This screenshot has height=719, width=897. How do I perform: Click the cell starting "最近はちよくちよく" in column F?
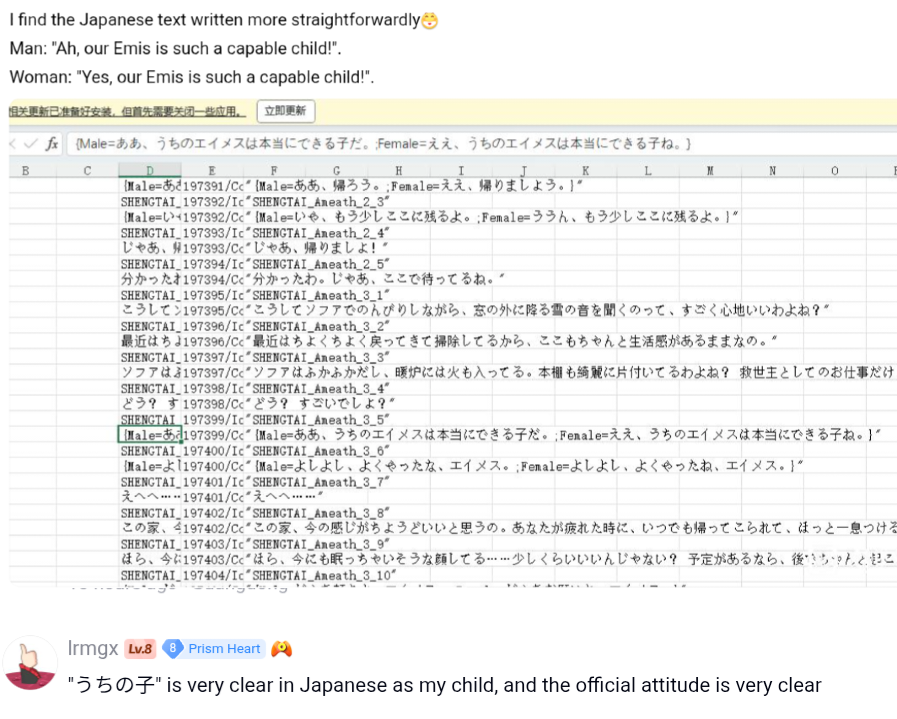[x=511, y=341]
